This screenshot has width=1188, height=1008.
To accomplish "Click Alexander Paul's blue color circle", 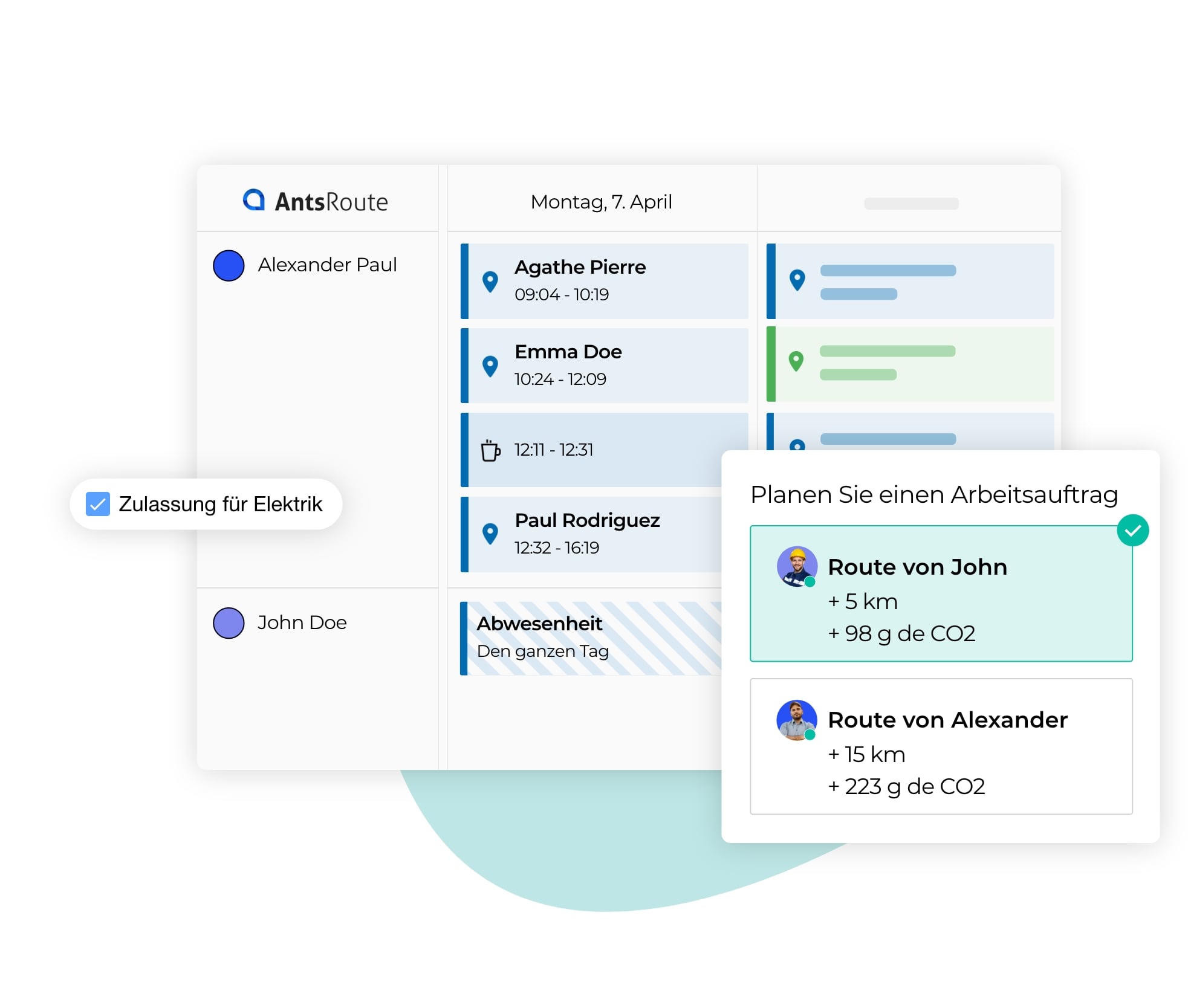I will (x=229, y=265).
